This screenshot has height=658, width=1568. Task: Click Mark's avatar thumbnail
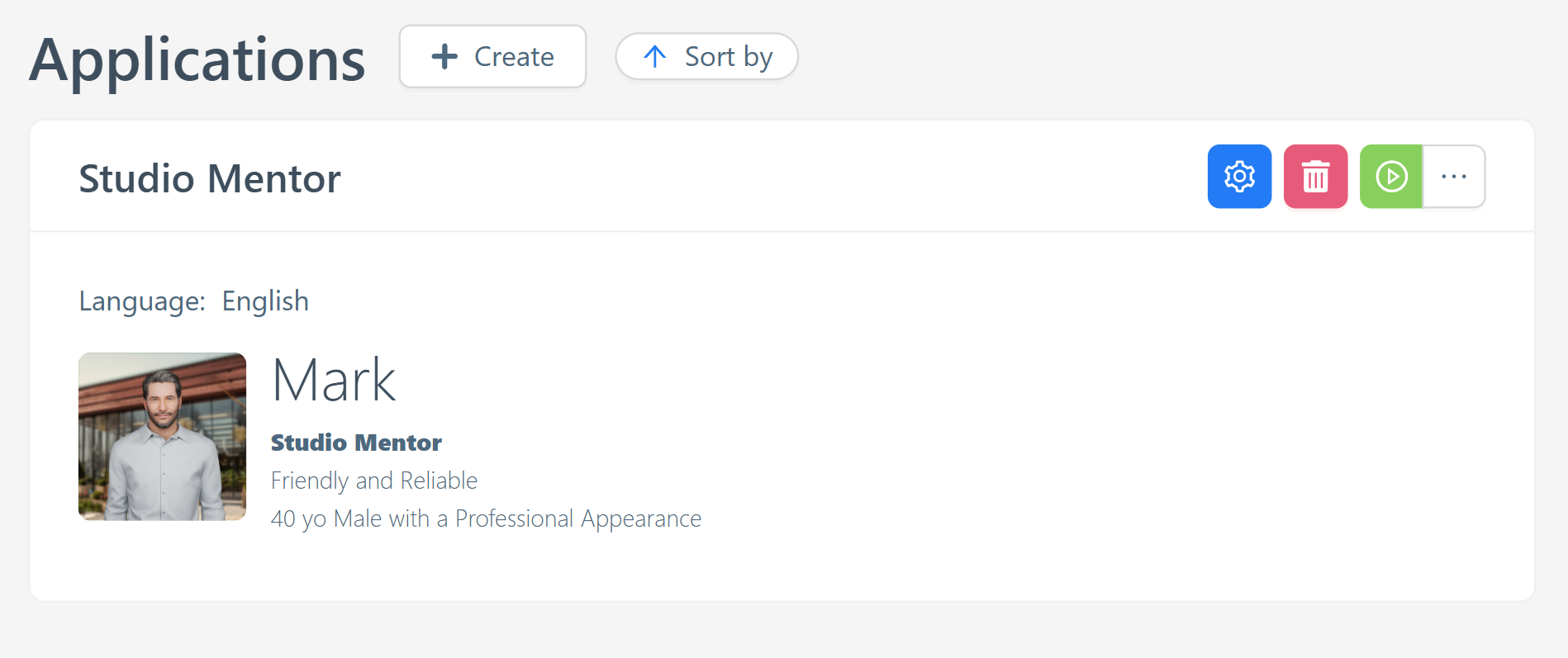[162, 437]
